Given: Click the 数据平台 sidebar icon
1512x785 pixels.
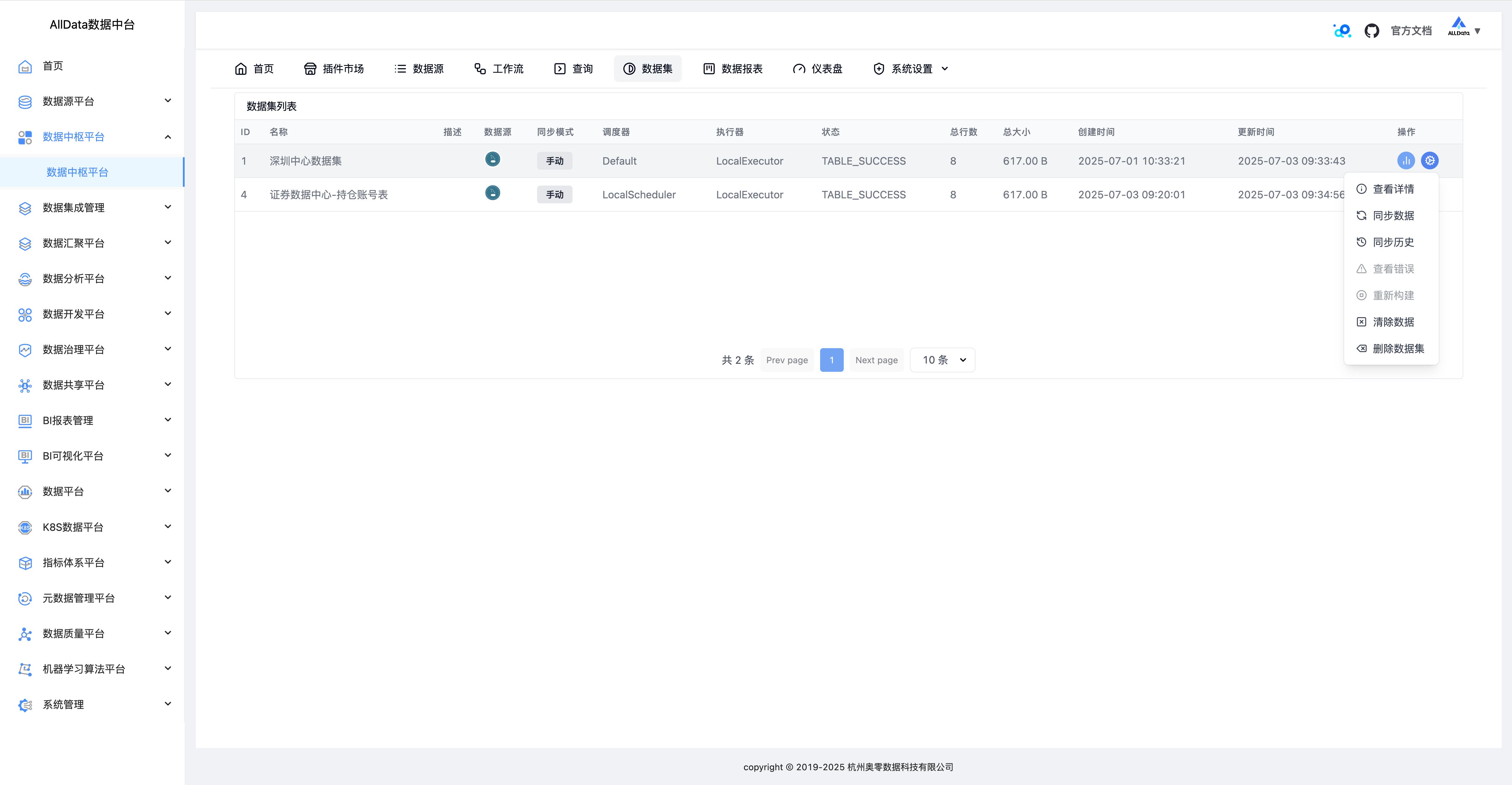Looking at the screenshot, I should coord(25,492).
